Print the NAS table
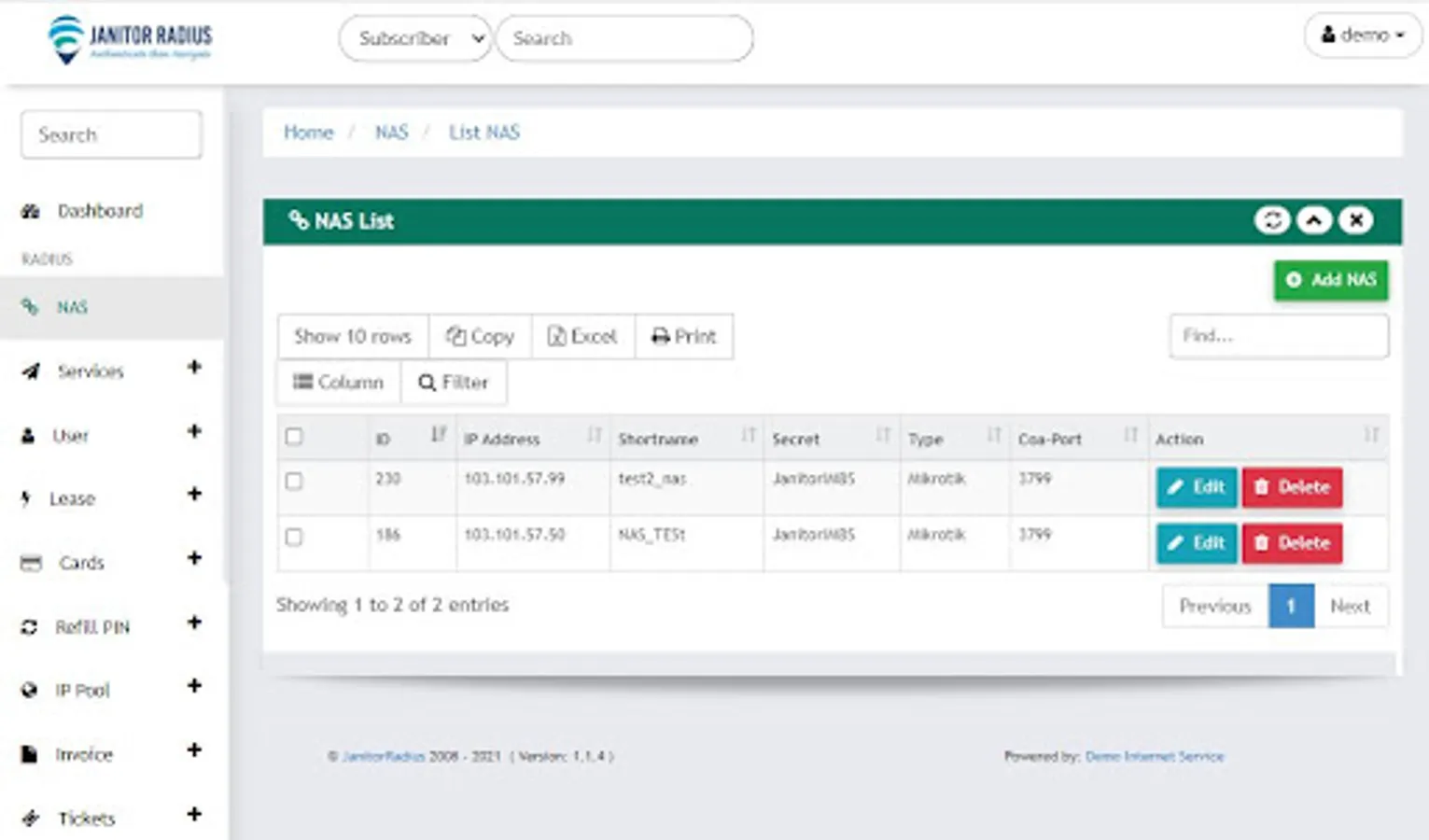This screenshot has height=840, width=1429. coord(683,336)
